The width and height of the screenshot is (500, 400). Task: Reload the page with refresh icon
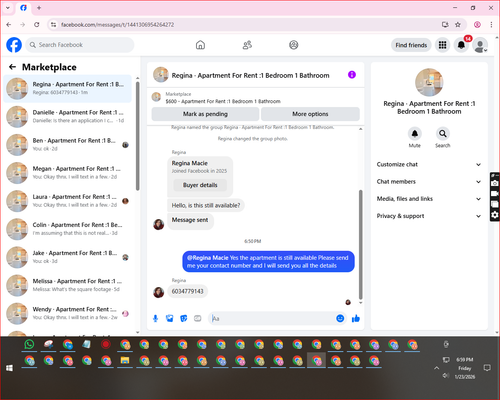point(37,24)
